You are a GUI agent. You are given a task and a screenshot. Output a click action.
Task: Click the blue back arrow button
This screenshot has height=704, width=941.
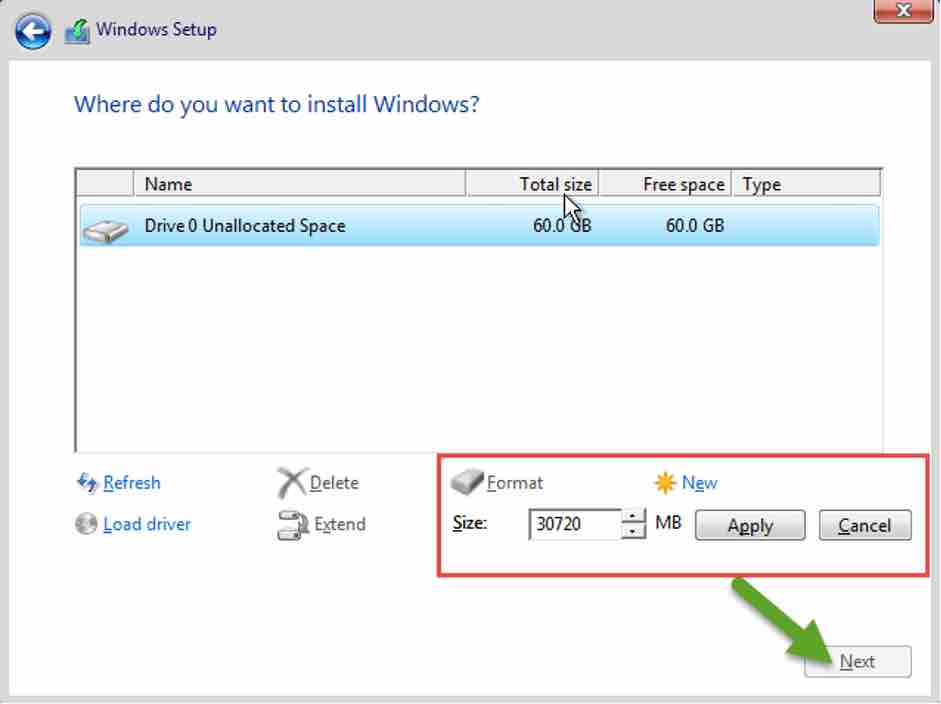pos(33,31)
